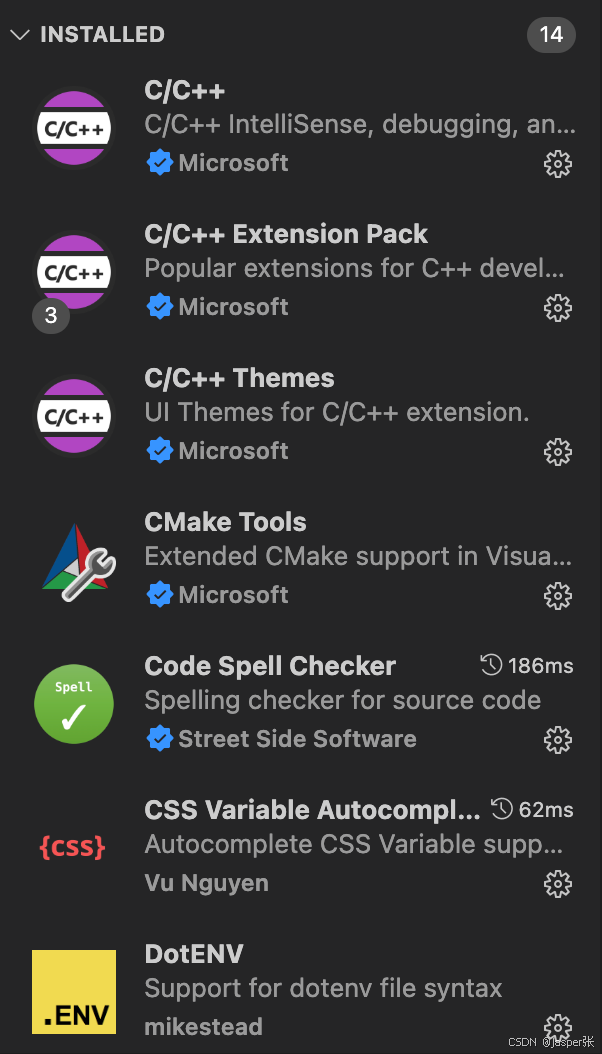Click the CMake Tools triangle wrench logo

77,560
